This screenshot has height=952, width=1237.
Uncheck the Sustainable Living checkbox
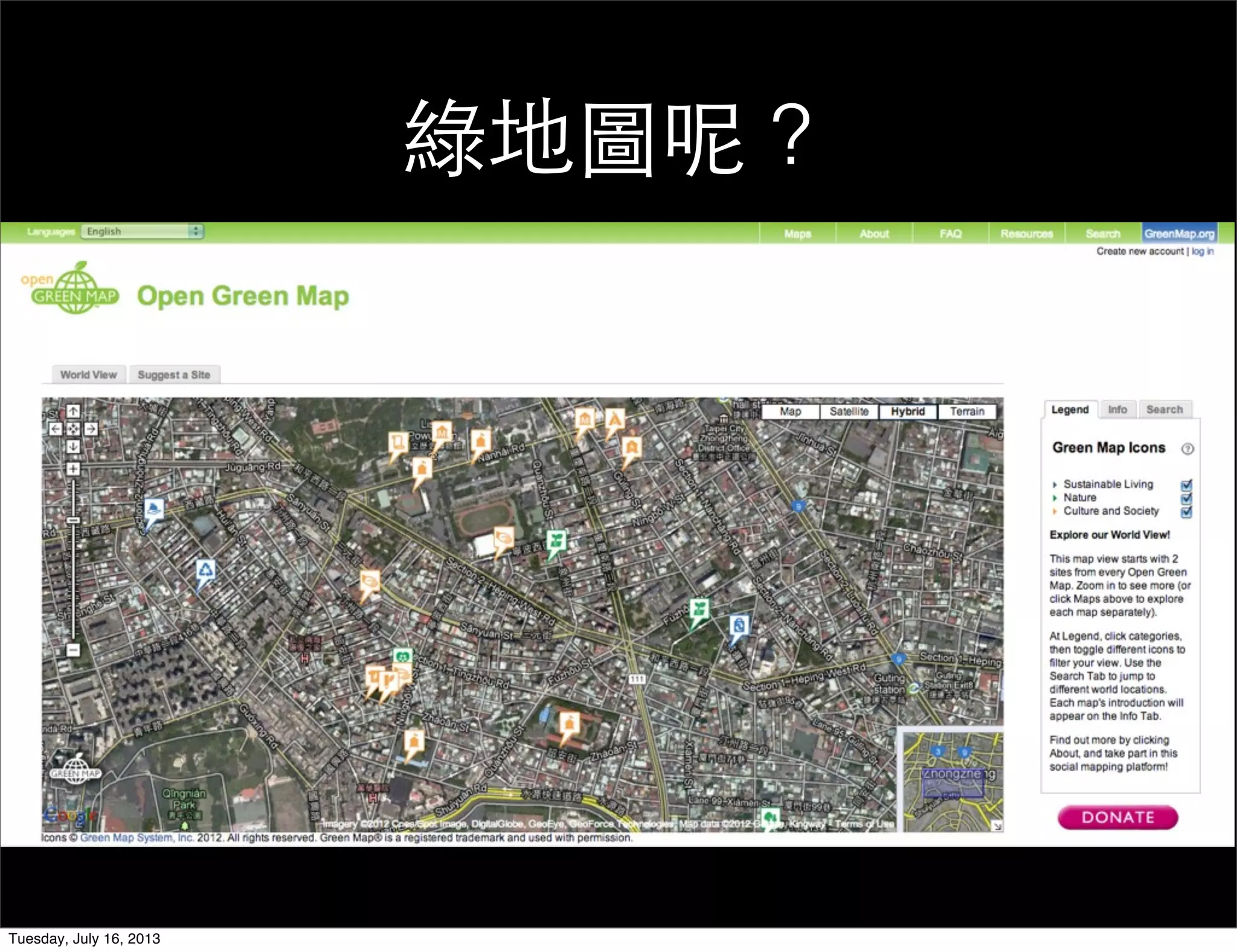coord(1186,485)
